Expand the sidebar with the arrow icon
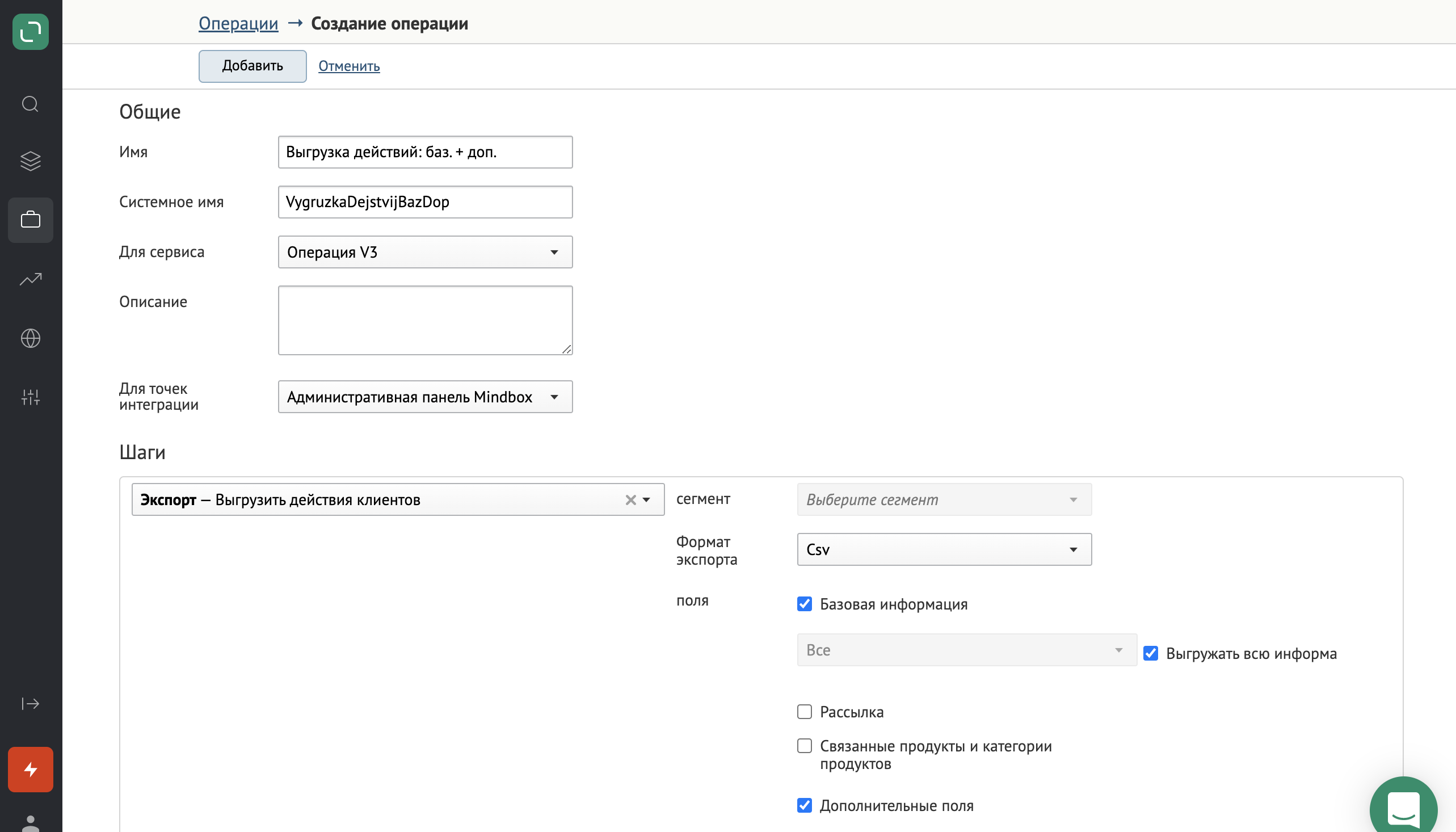 pos(30,703)
